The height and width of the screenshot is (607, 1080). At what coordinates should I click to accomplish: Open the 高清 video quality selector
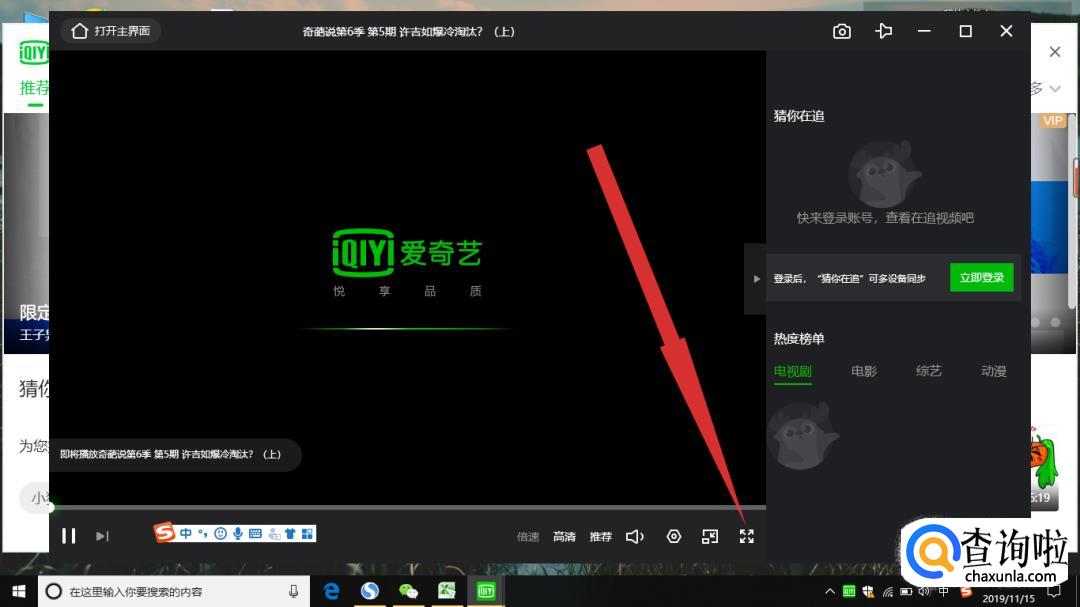[x=564, y=537]
